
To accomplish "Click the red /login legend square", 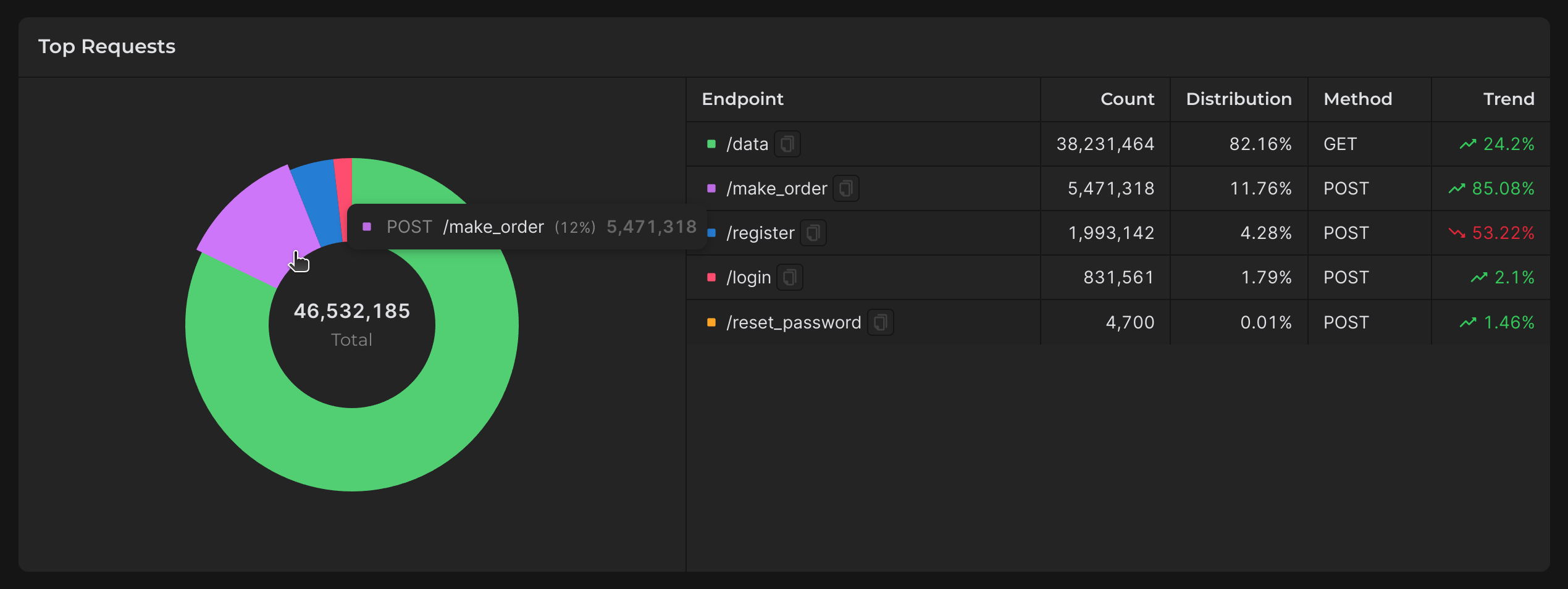I will [711, 278].
